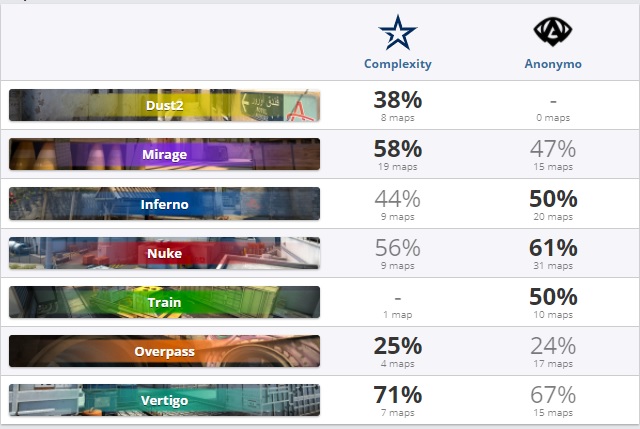The image size is (640, 429).
Task: Click Complexity's 38% Dust2 win rate
Action: 397,100
